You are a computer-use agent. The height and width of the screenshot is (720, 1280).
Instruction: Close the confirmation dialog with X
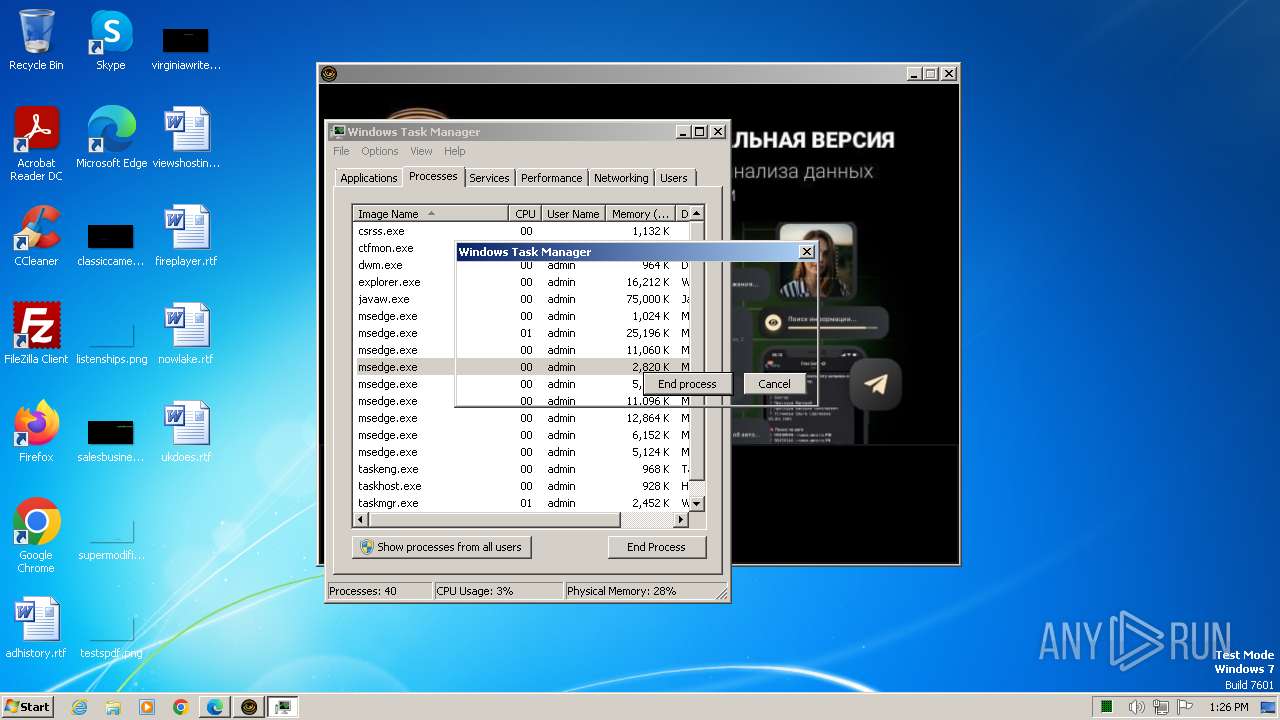806,252
